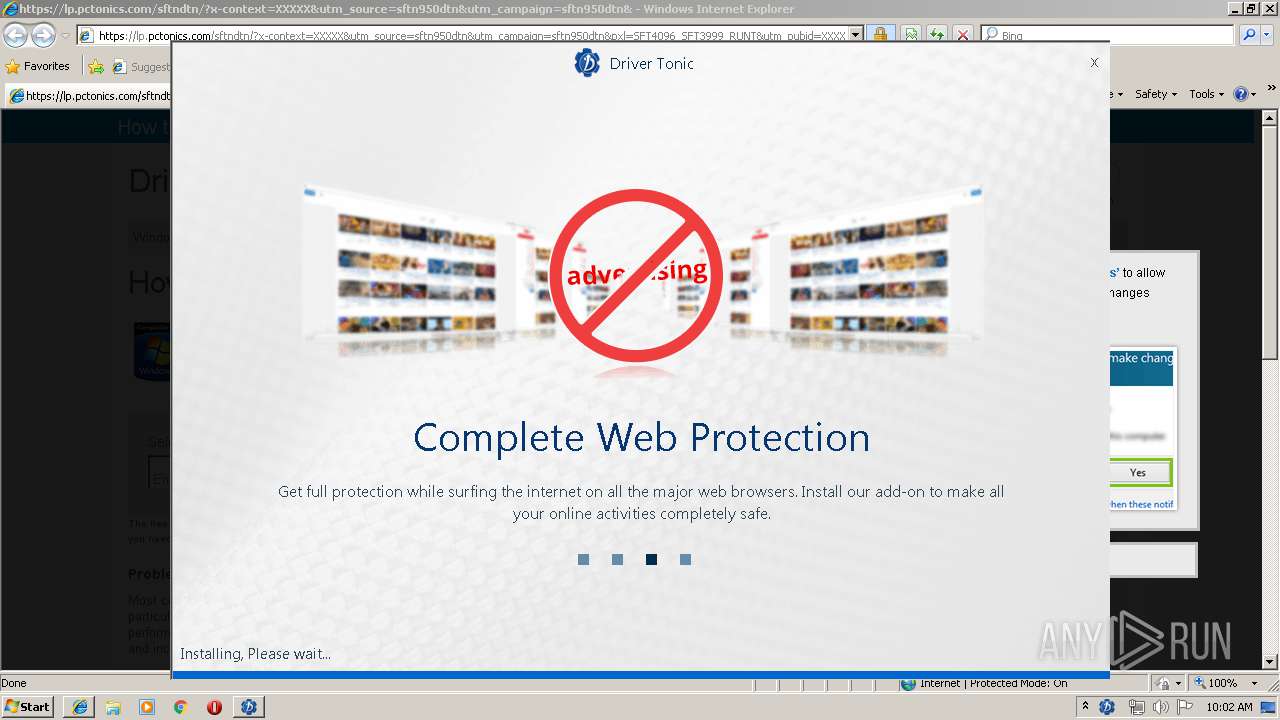Open Windows Media Player in taskbar
The height and width of the screenshot is (720, 1280).
pos(147,707)
